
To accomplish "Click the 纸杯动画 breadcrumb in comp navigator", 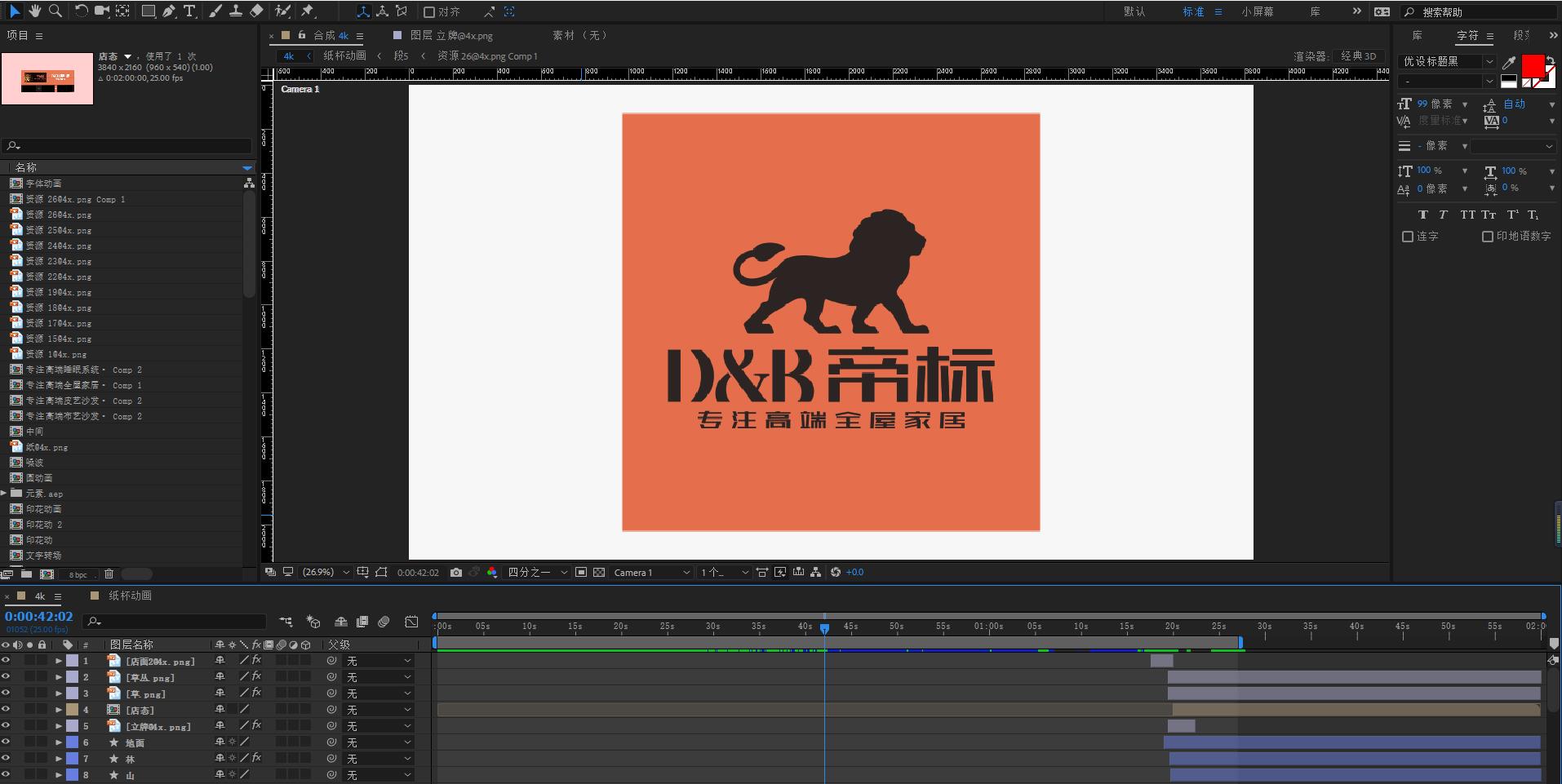I will [x=344, y=56].
